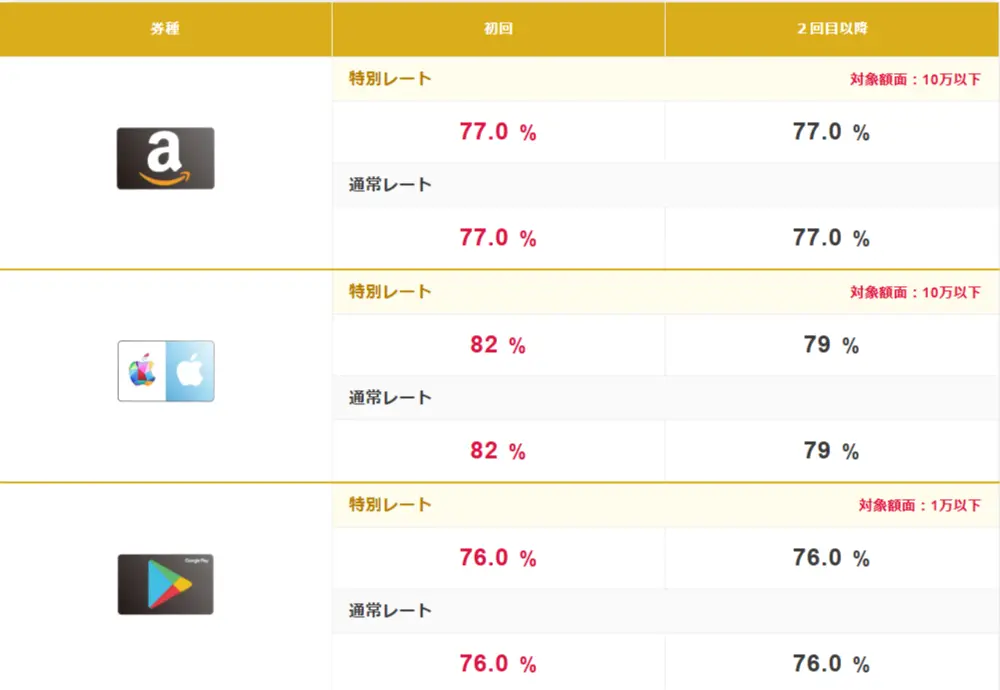Image resolution: width=1000 pixels, height=690 pixels.
Task: Click Google Play special first-time 76.0% rate
Action: click(x=498, y=558)
